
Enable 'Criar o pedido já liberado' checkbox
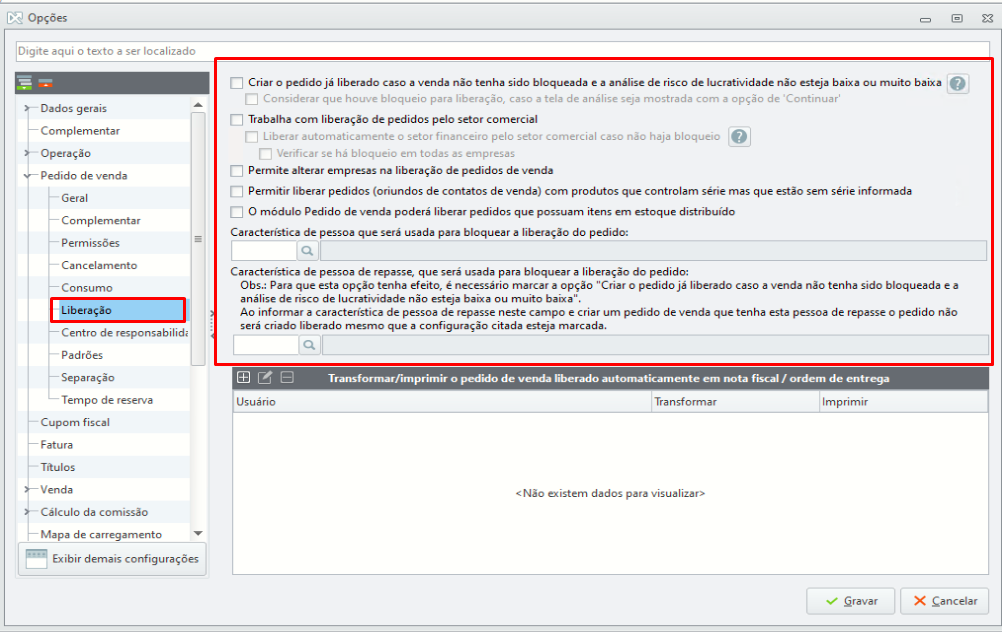click(x=237, y=82)
